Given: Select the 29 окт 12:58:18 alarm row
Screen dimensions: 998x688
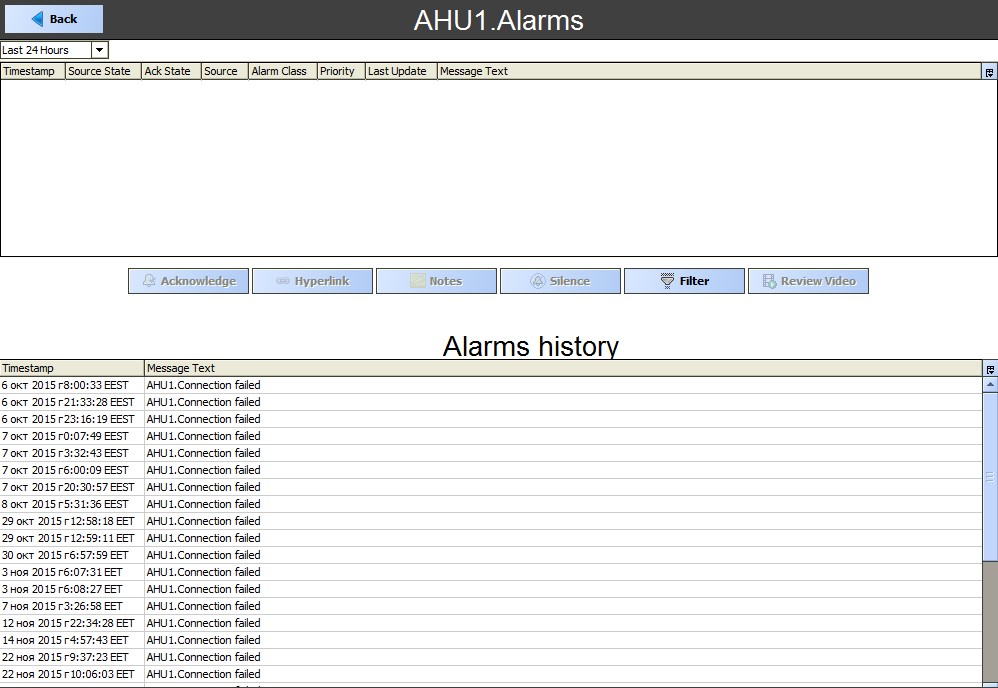Looking at the screenshot, I should pos(491,521).
